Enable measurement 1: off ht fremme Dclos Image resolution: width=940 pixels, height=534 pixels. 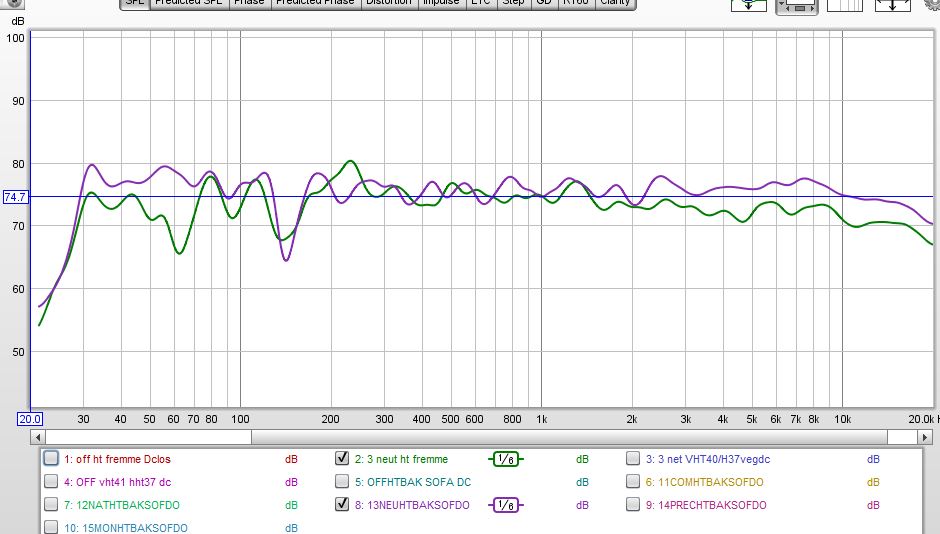coord(51,458)
